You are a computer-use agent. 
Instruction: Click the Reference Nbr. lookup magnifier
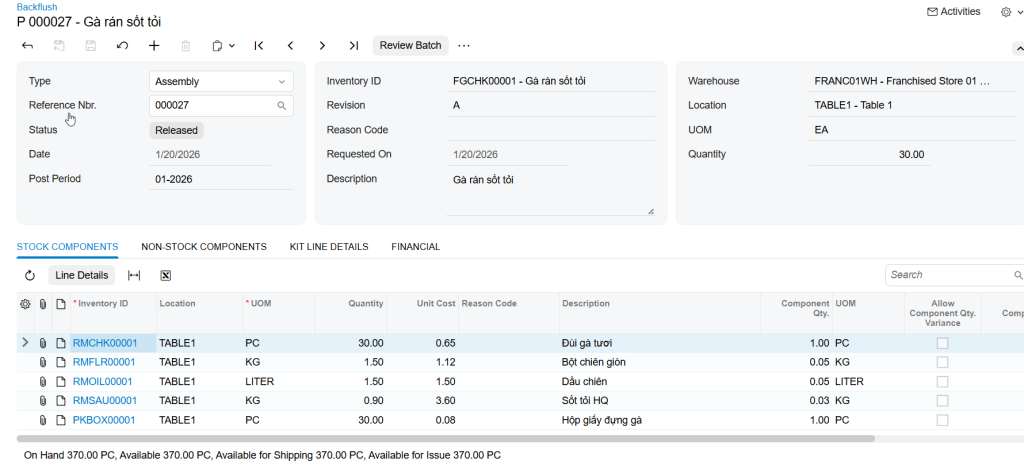click(281, 105)
